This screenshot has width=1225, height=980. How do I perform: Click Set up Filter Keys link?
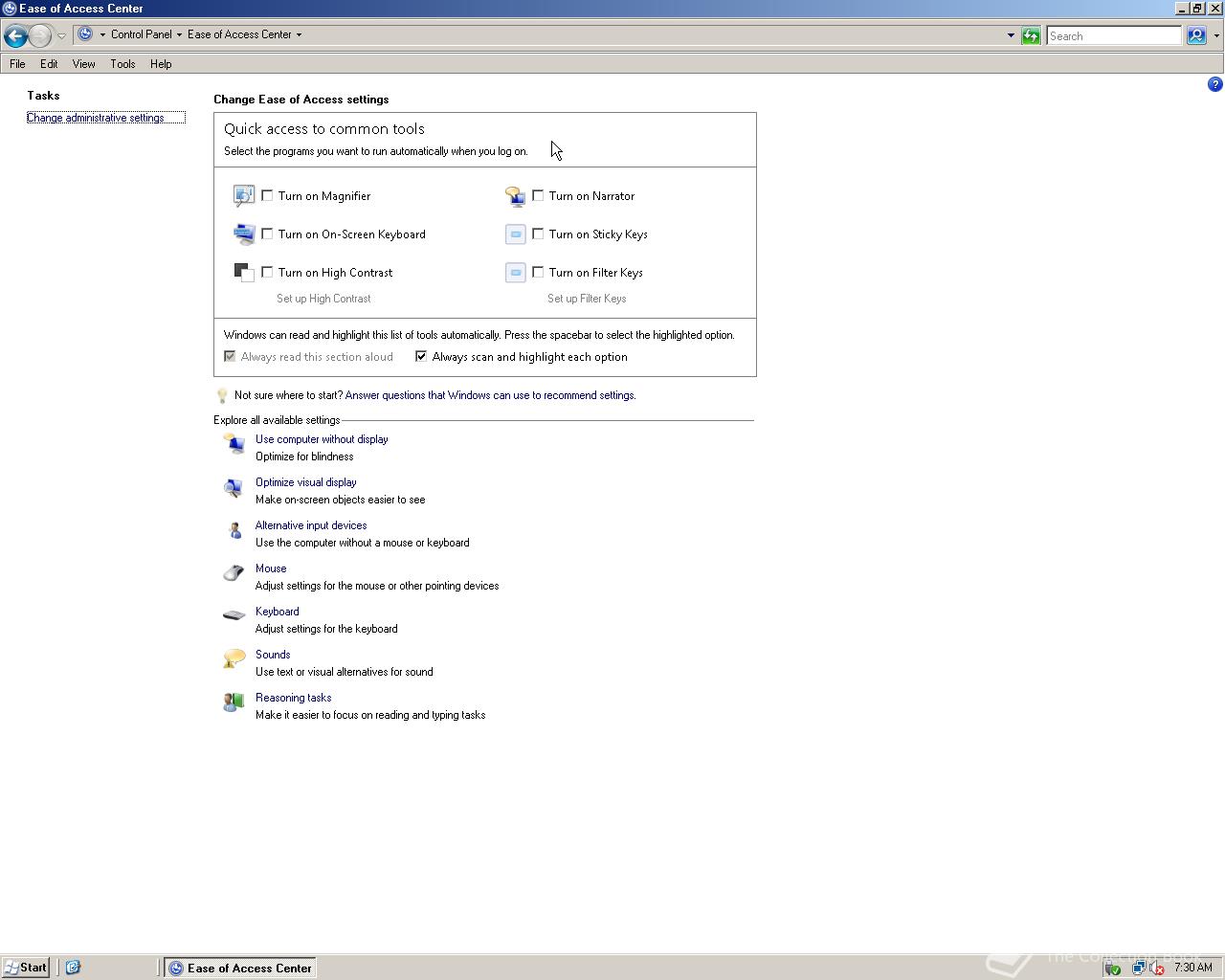(x=587, y=299)
